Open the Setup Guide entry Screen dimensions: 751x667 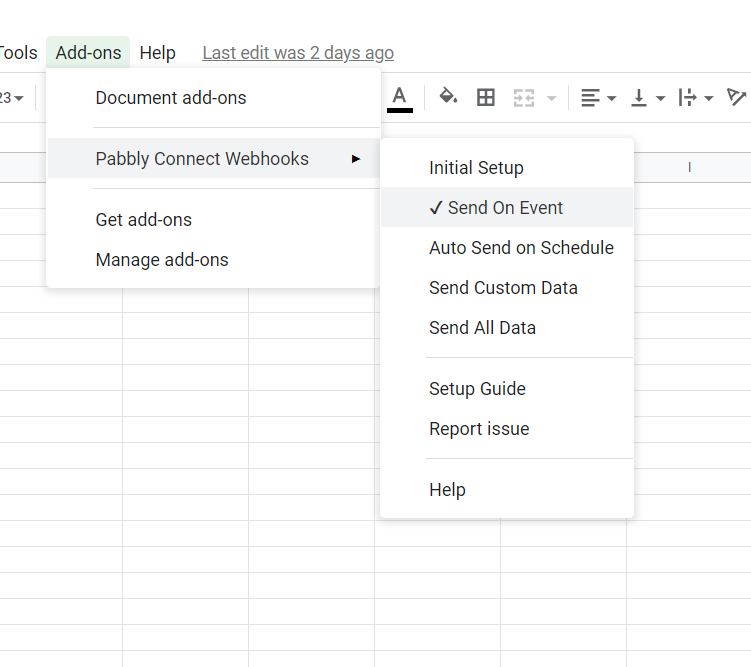click(x=507, y=388)
